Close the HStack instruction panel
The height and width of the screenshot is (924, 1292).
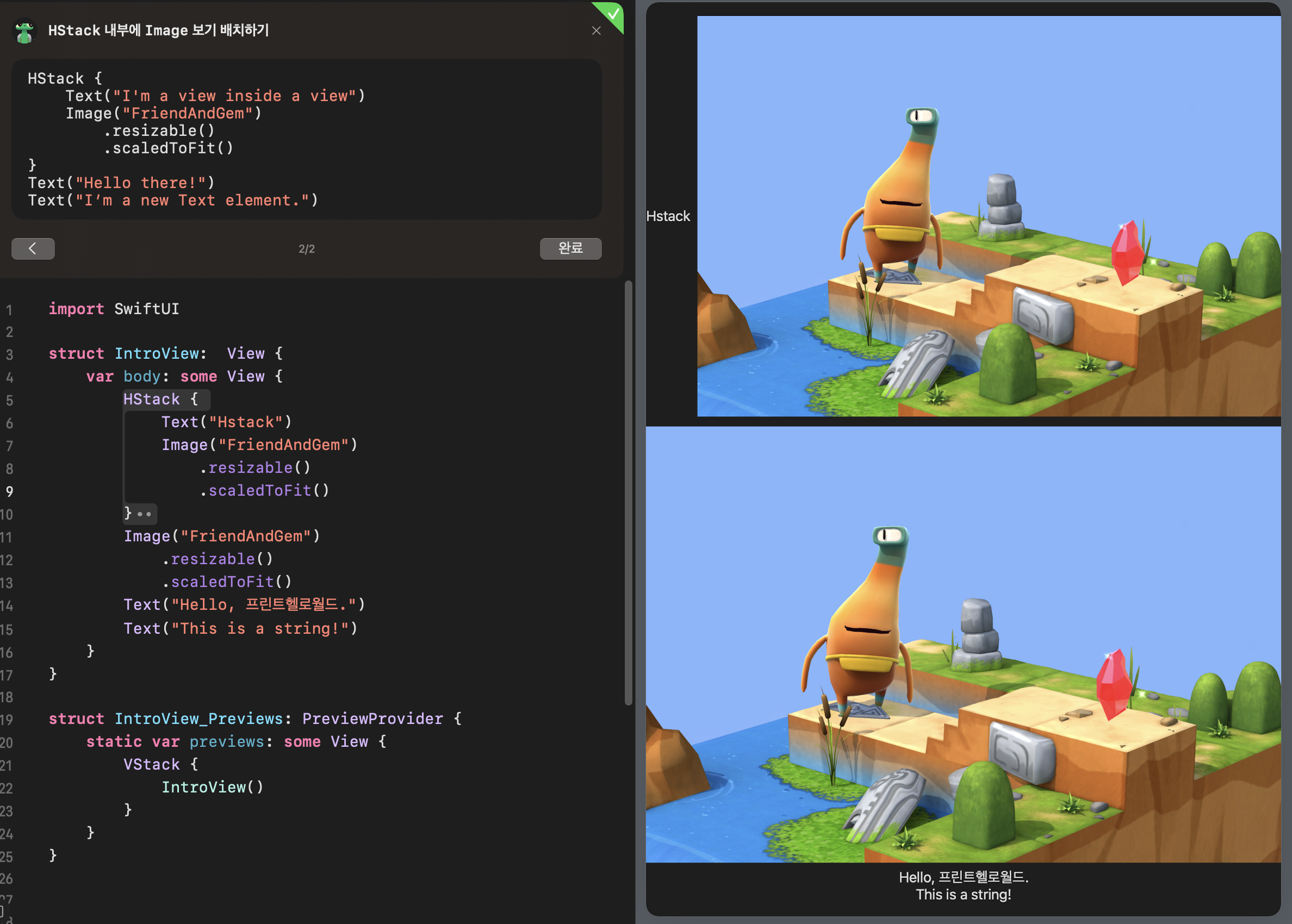point(596,31)
